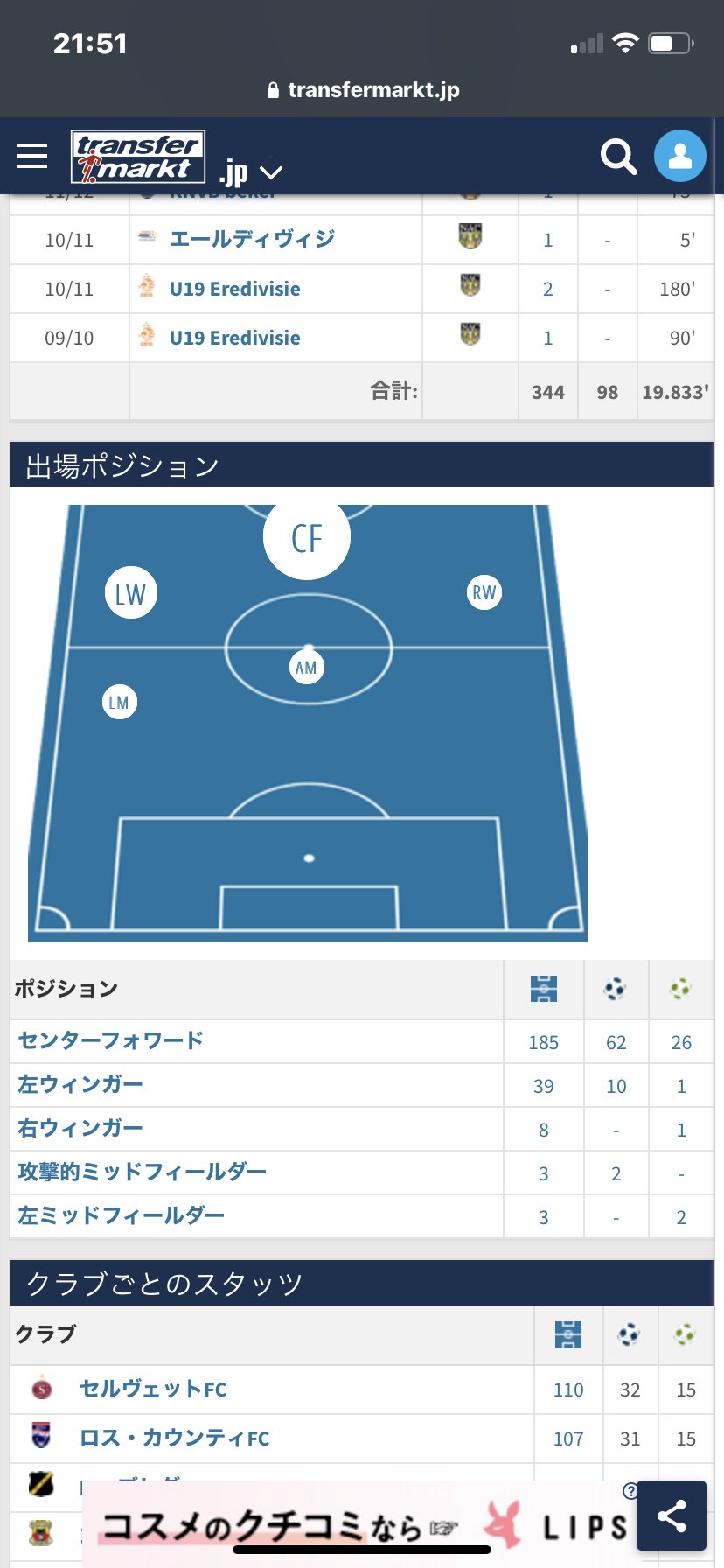Image resolution: width=724 pixels, height=1568 pixels.
Task: Tap the Transfermarkt logo
Action: (x=137, y=157)
